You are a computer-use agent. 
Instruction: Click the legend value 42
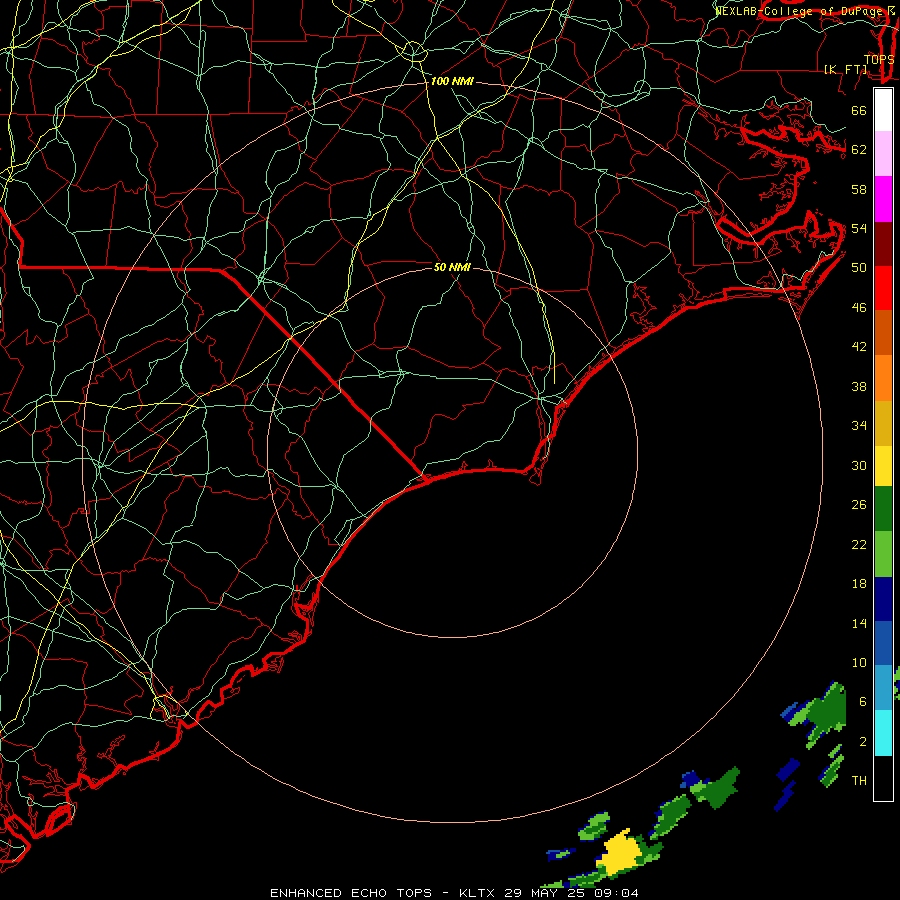pos(859,347)
